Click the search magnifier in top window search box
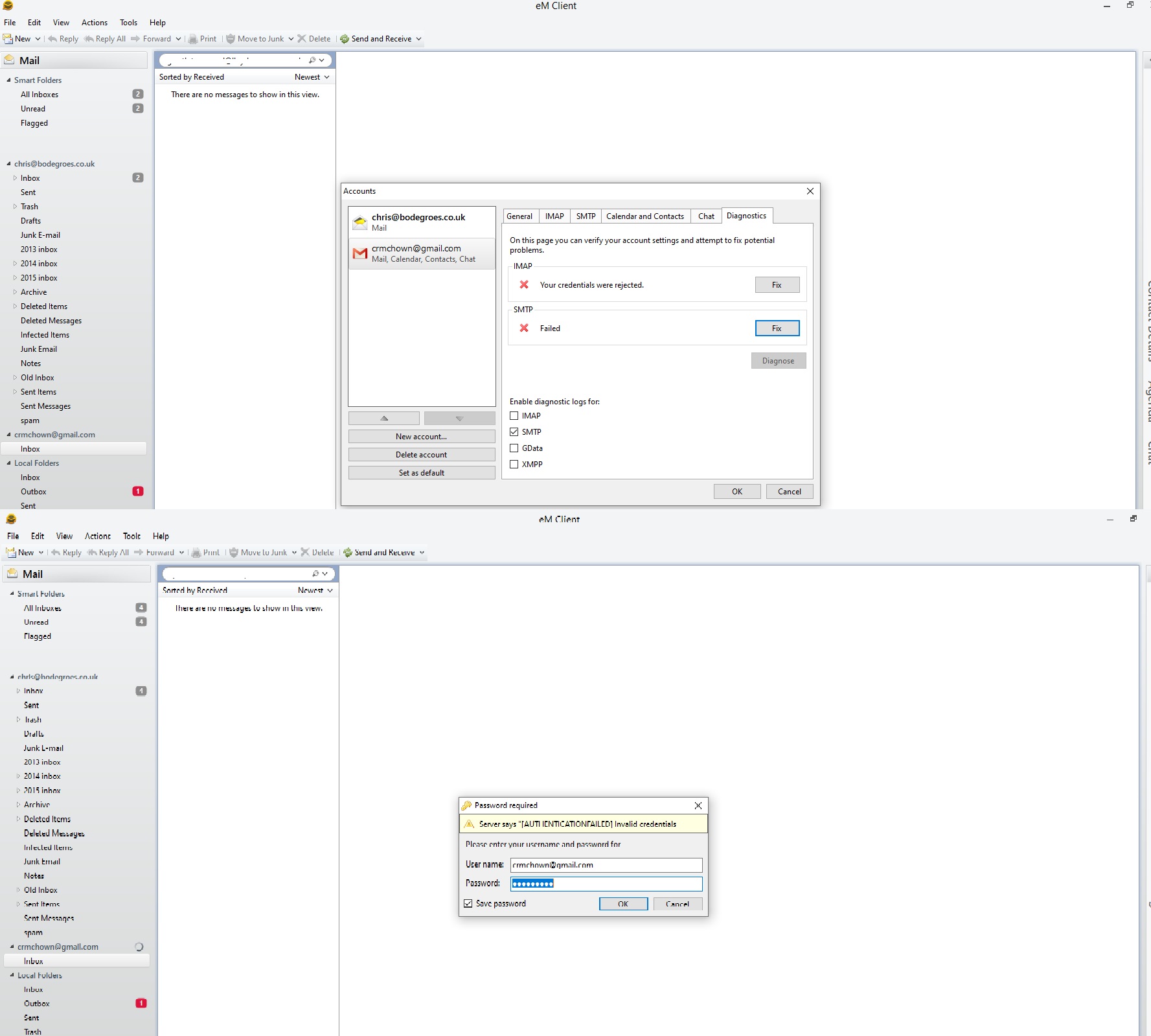Image resolution: width=1151 pixels, height=1036 pixels. 312,60
